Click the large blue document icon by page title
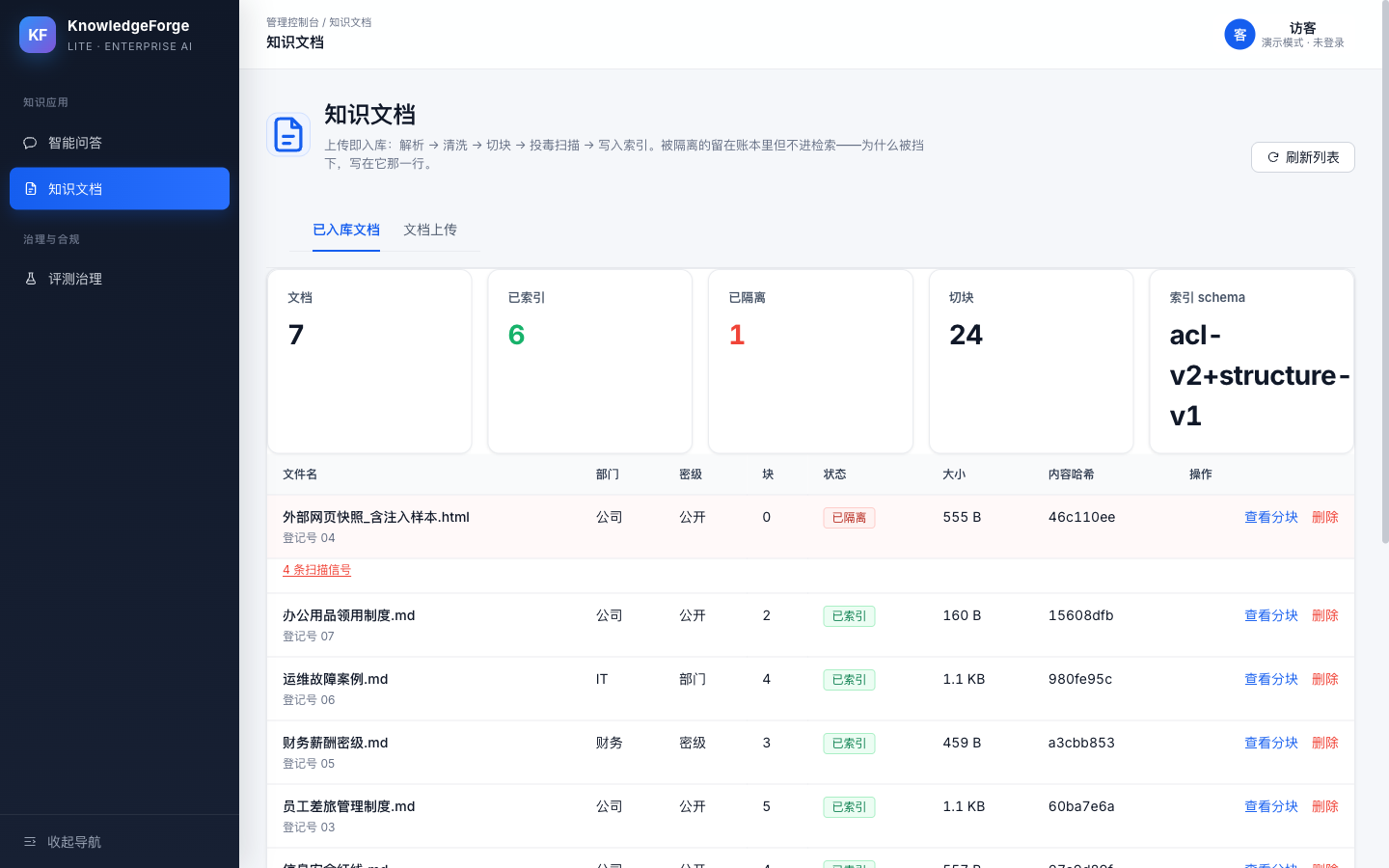The width and height of the screenshot is (1389, 868). click(x=288, y=134)
